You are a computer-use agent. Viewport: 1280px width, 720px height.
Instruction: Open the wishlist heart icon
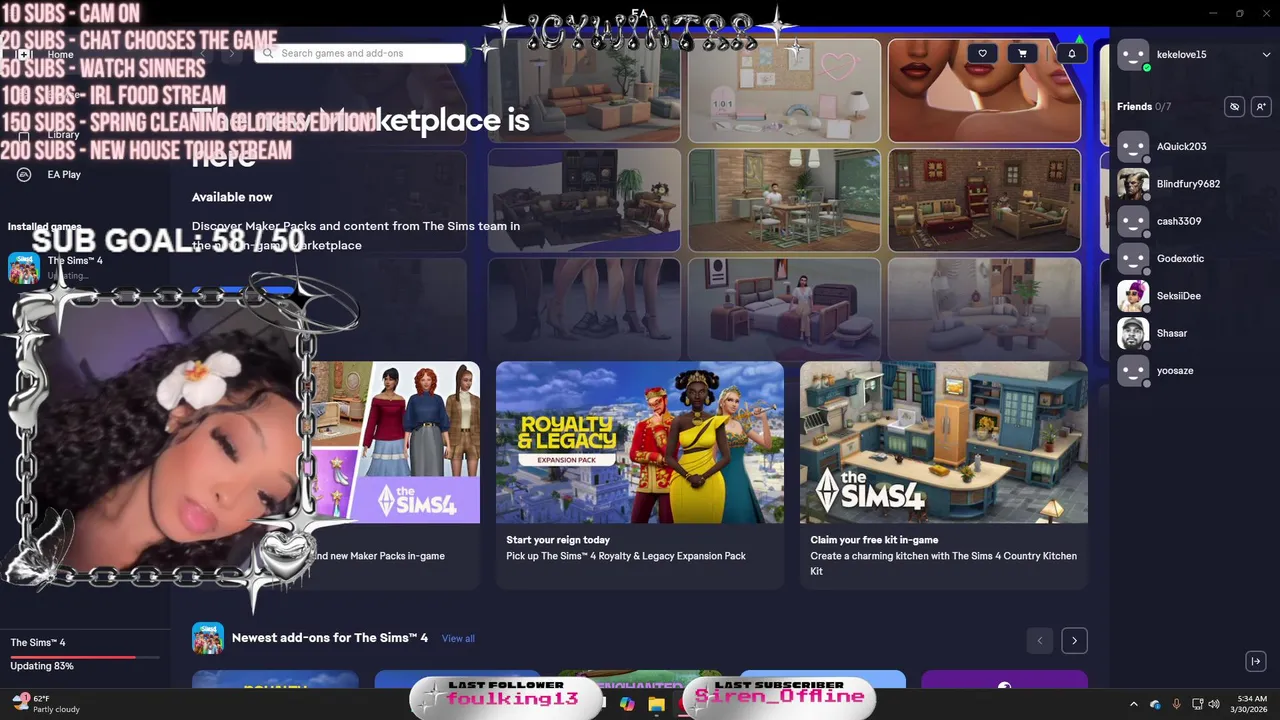983,54
